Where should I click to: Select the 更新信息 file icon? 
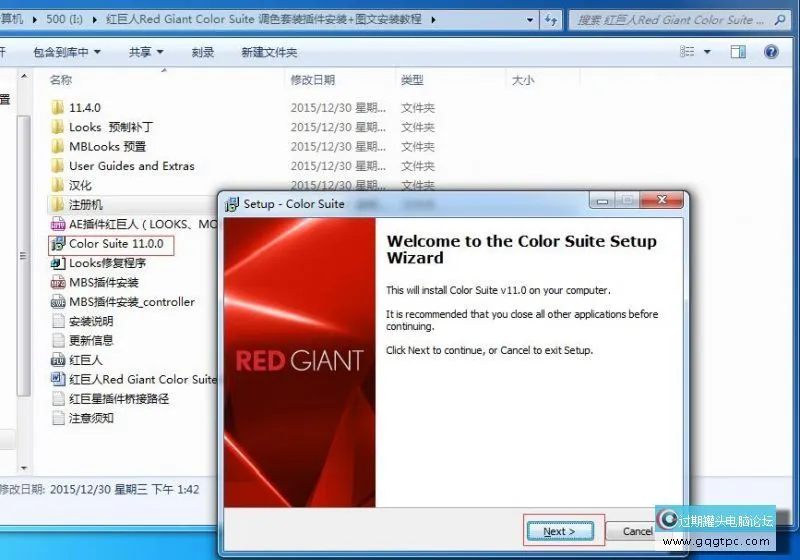tap(58, 341)
